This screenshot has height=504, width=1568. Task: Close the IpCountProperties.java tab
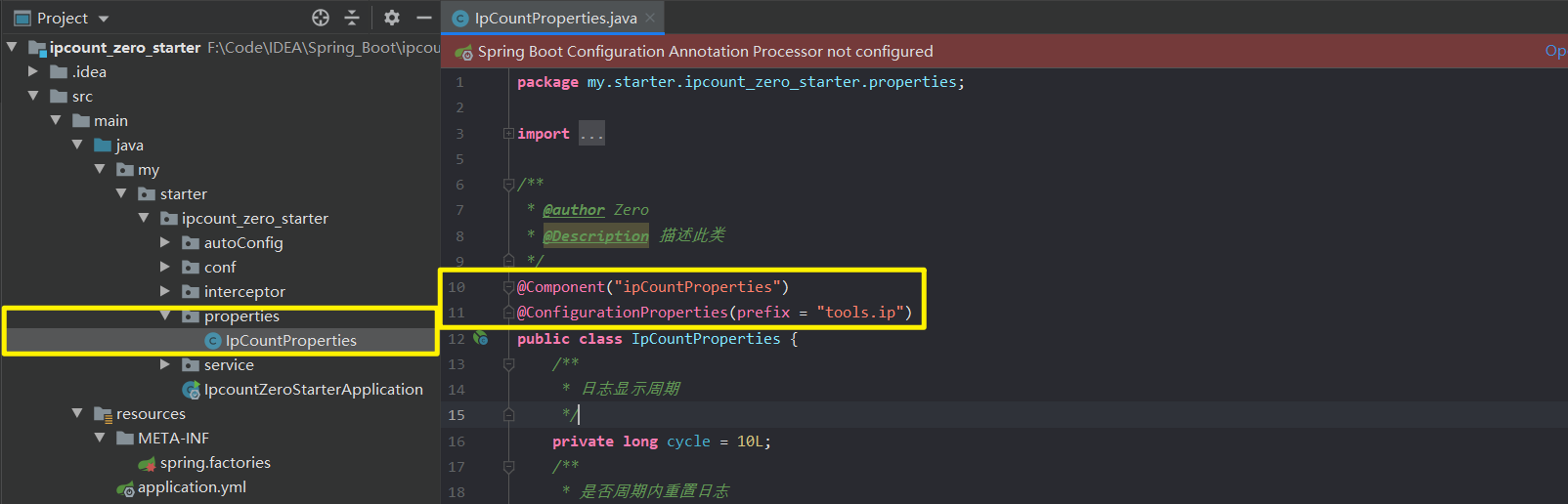[650, 18]
